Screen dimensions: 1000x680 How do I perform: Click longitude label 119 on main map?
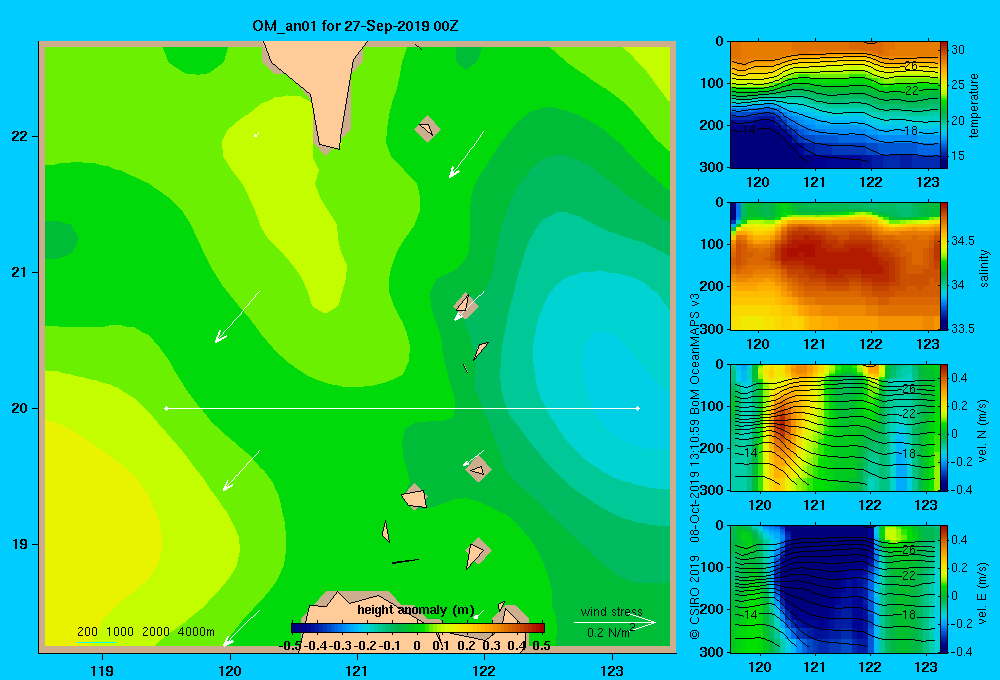click(x=103, y=670)
